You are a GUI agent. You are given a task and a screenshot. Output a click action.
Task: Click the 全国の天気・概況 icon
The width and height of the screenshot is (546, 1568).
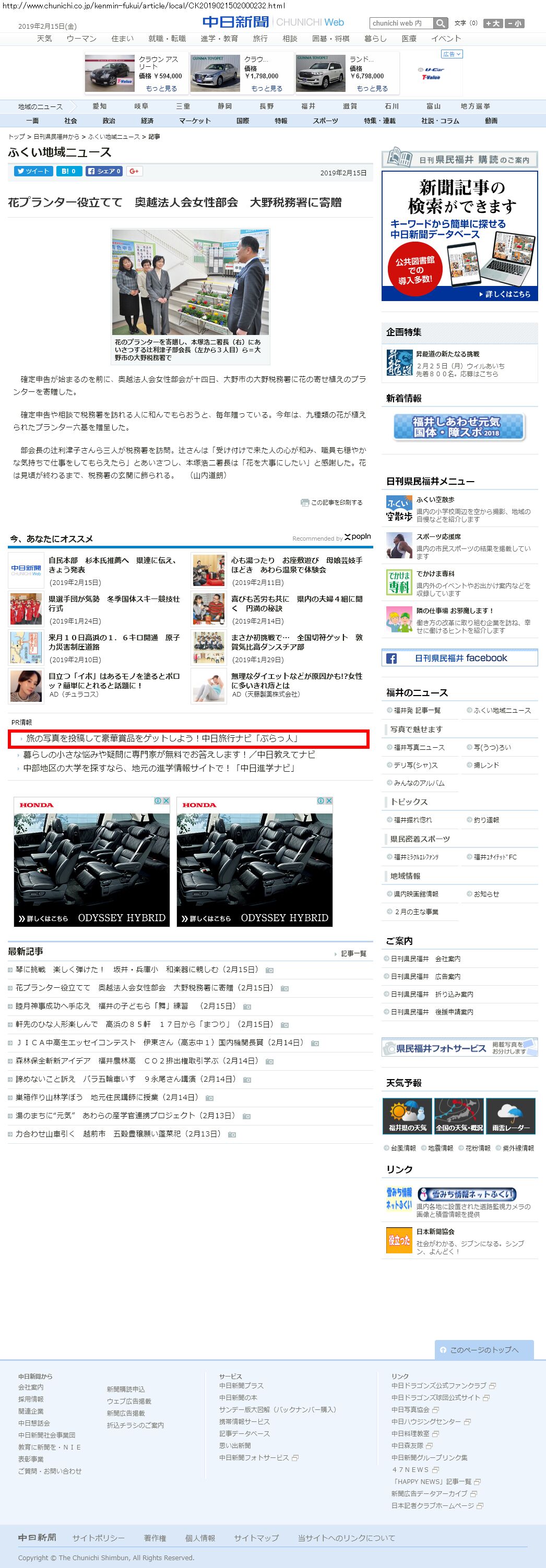point(459,1116)
